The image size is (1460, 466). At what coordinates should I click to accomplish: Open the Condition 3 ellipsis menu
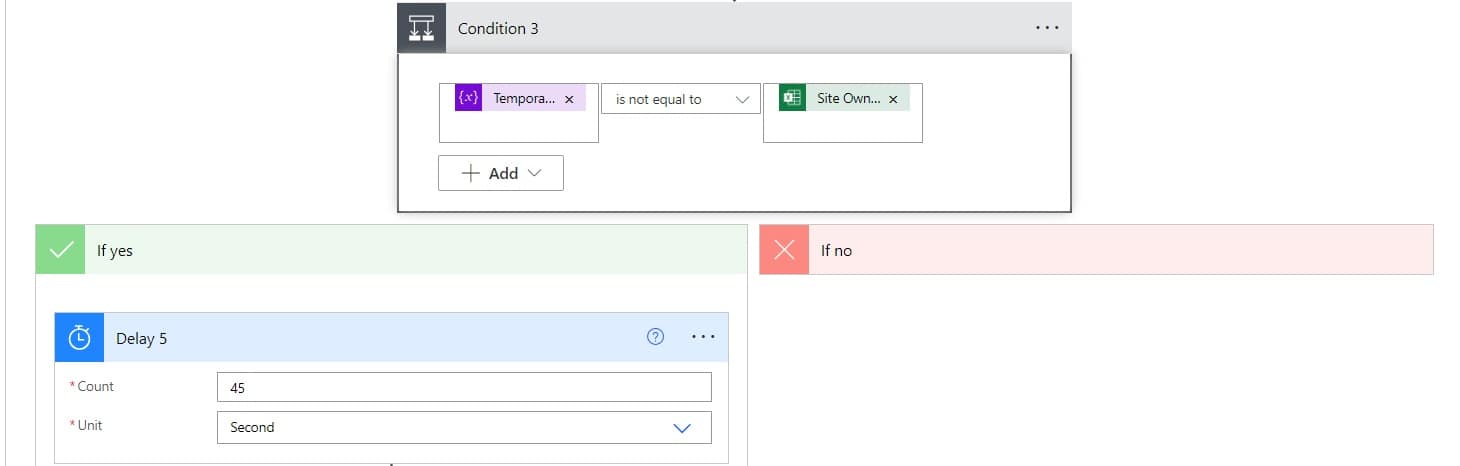pos(1047,28)
